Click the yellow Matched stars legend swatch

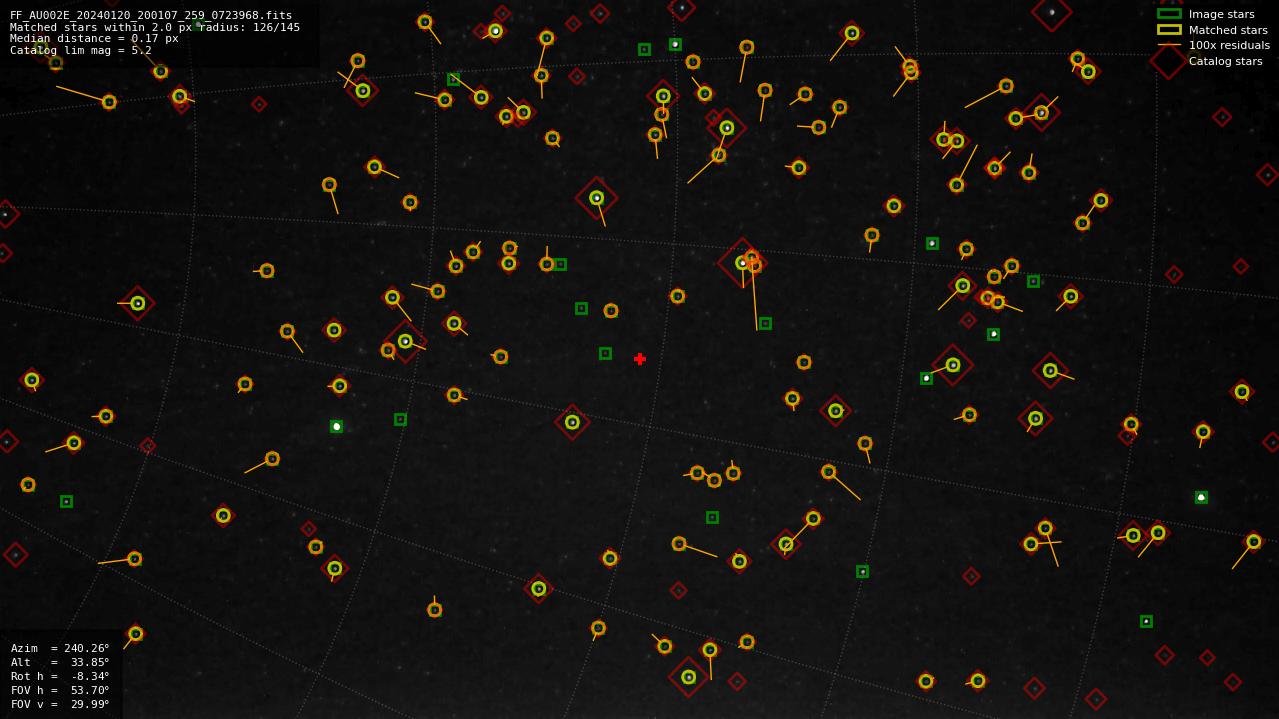1169,30
